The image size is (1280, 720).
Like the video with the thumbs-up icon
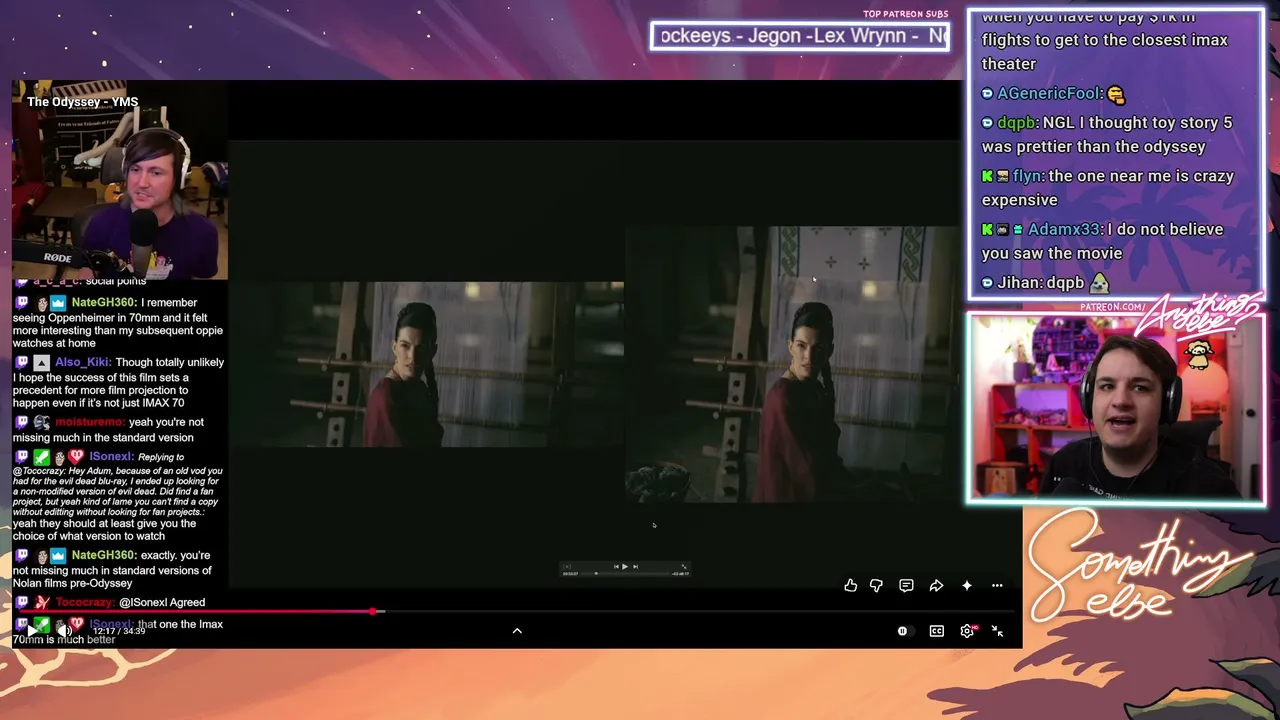[850, 585]
